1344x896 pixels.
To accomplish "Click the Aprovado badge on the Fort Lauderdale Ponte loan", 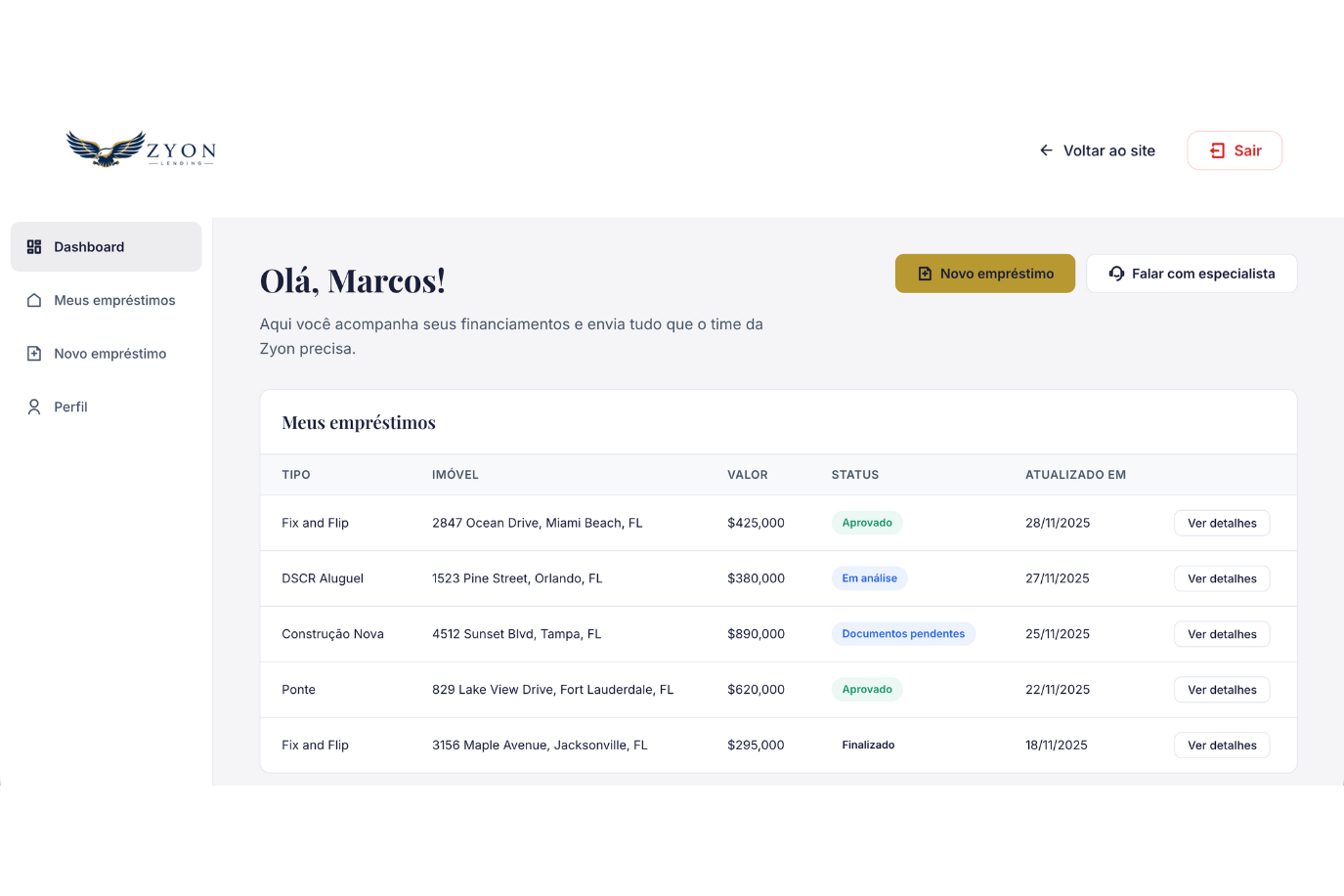I will pos(867,689).
